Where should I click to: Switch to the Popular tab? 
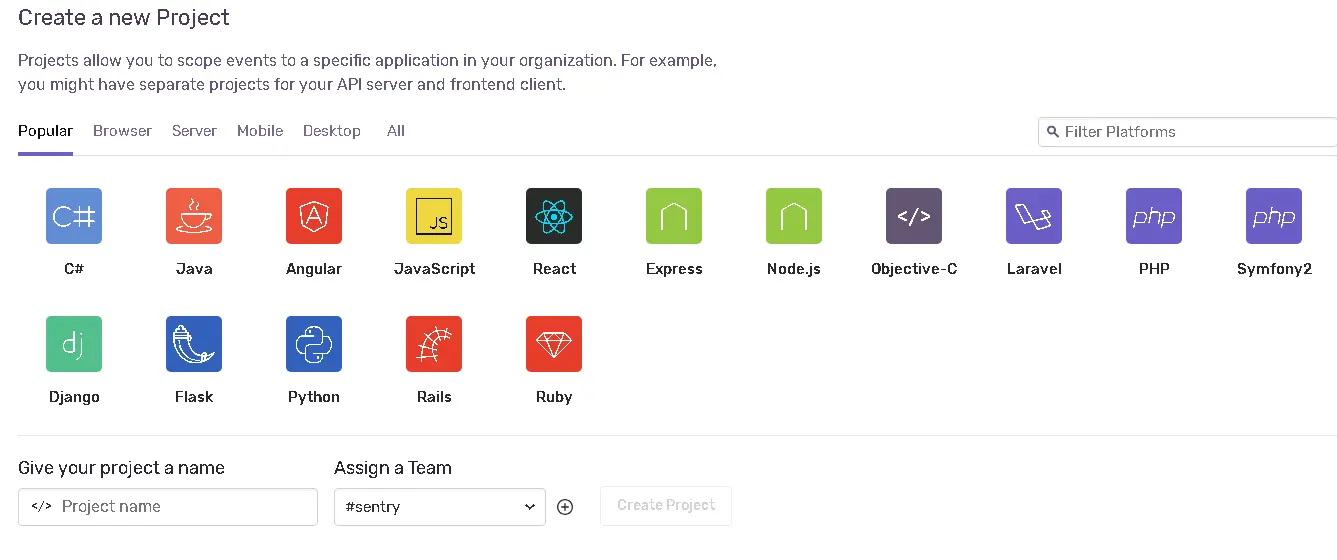pyautogui.click(x=45, y=131)
